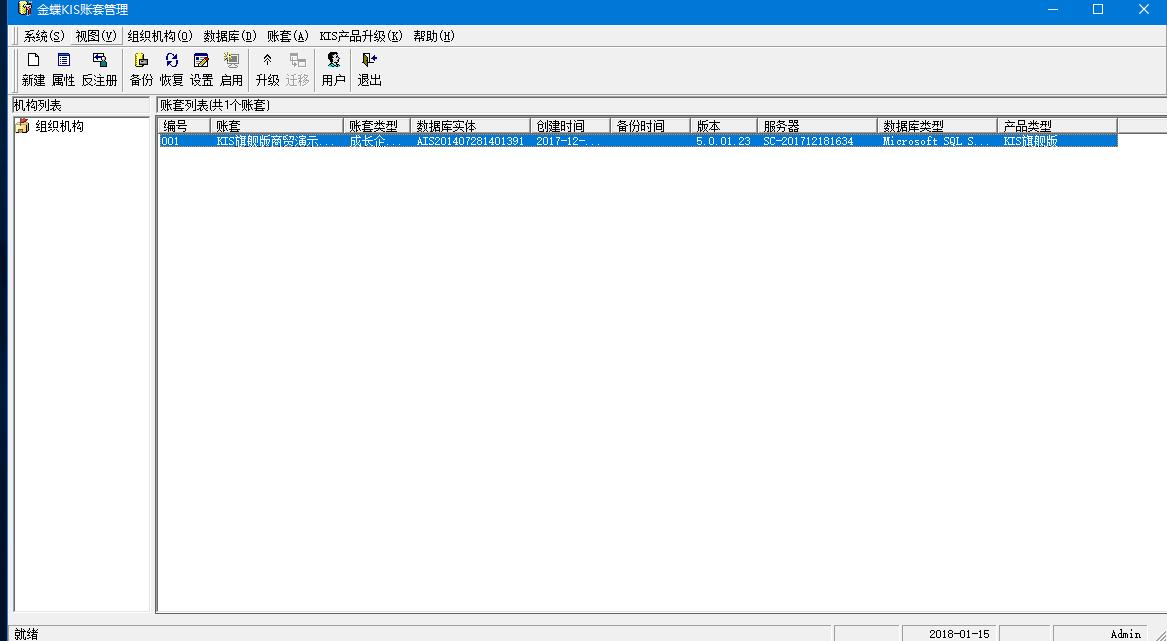Sort by the 创建时间 column header

pos(570,126)
